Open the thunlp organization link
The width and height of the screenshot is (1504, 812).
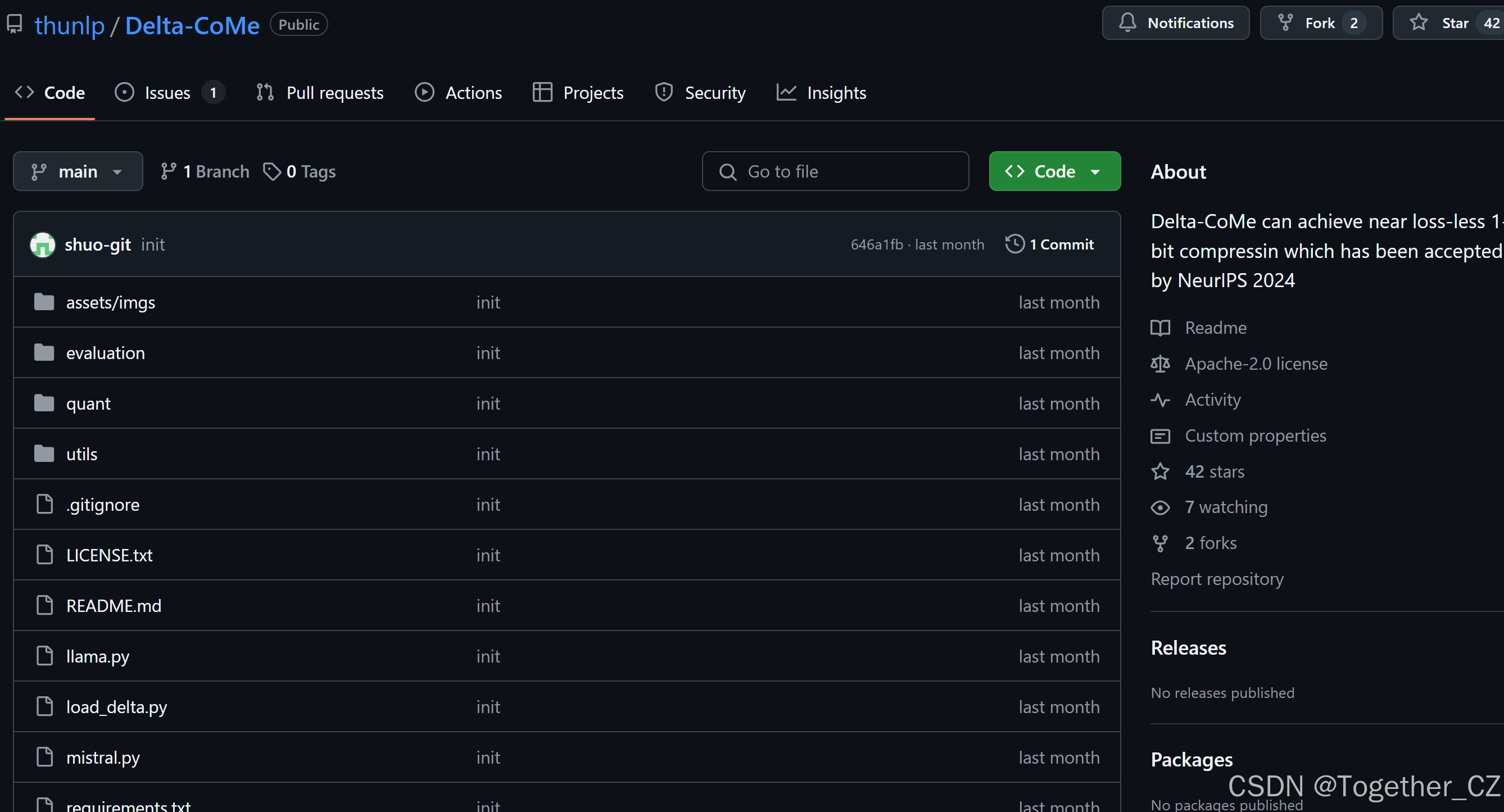point(70,26)
